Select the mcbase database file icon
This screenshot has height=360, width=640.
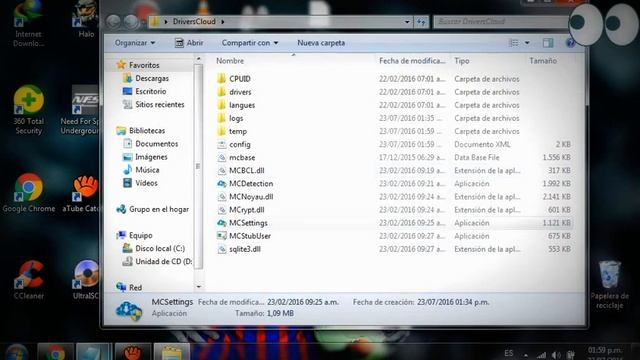[x=221, y=157]
